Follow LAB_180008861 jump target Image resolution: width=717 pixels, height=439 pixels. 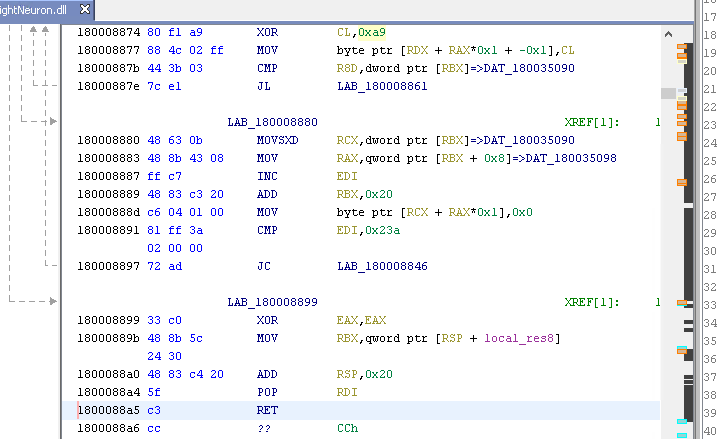click(x=382, y=86)
